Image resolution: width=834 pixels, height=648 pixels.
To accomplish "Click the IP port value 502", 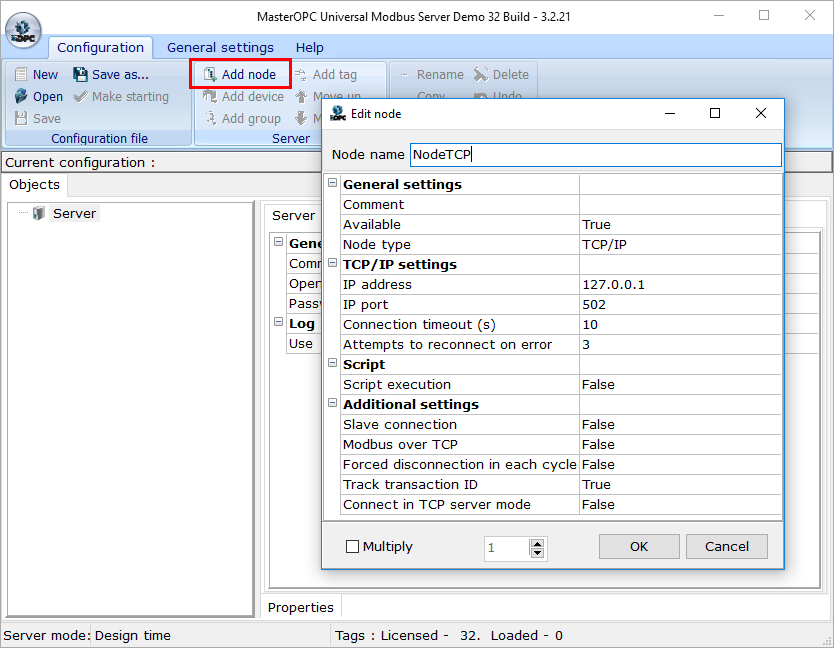I will 680,305.
